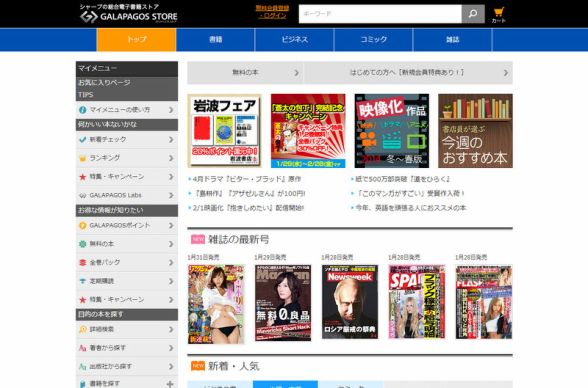Click star icon under お得な情報が知りたい section

pos(82,300)
